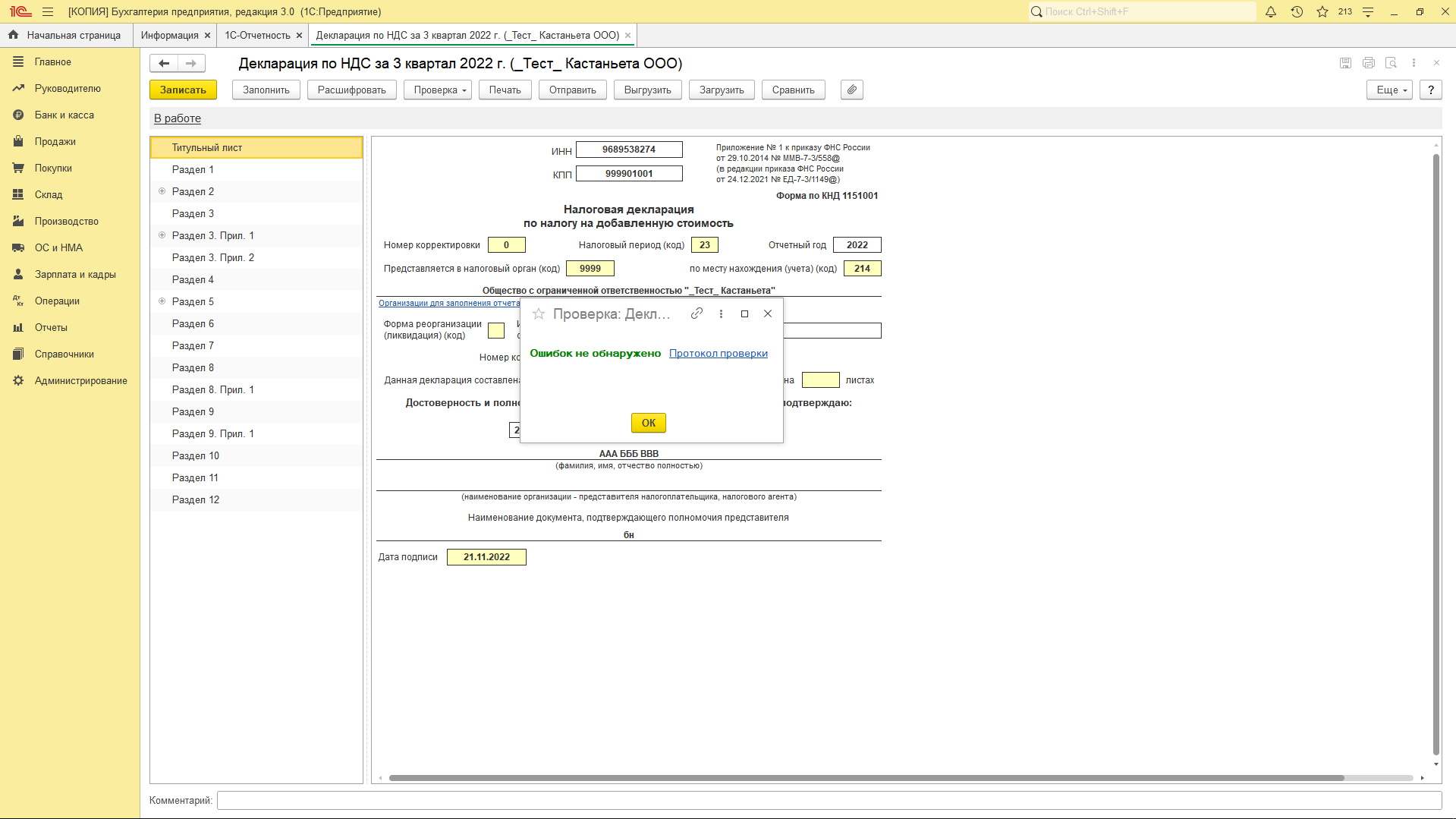Switch to the Информация tab
This screenshot has width=1456, height=819.
coord(169,36)
